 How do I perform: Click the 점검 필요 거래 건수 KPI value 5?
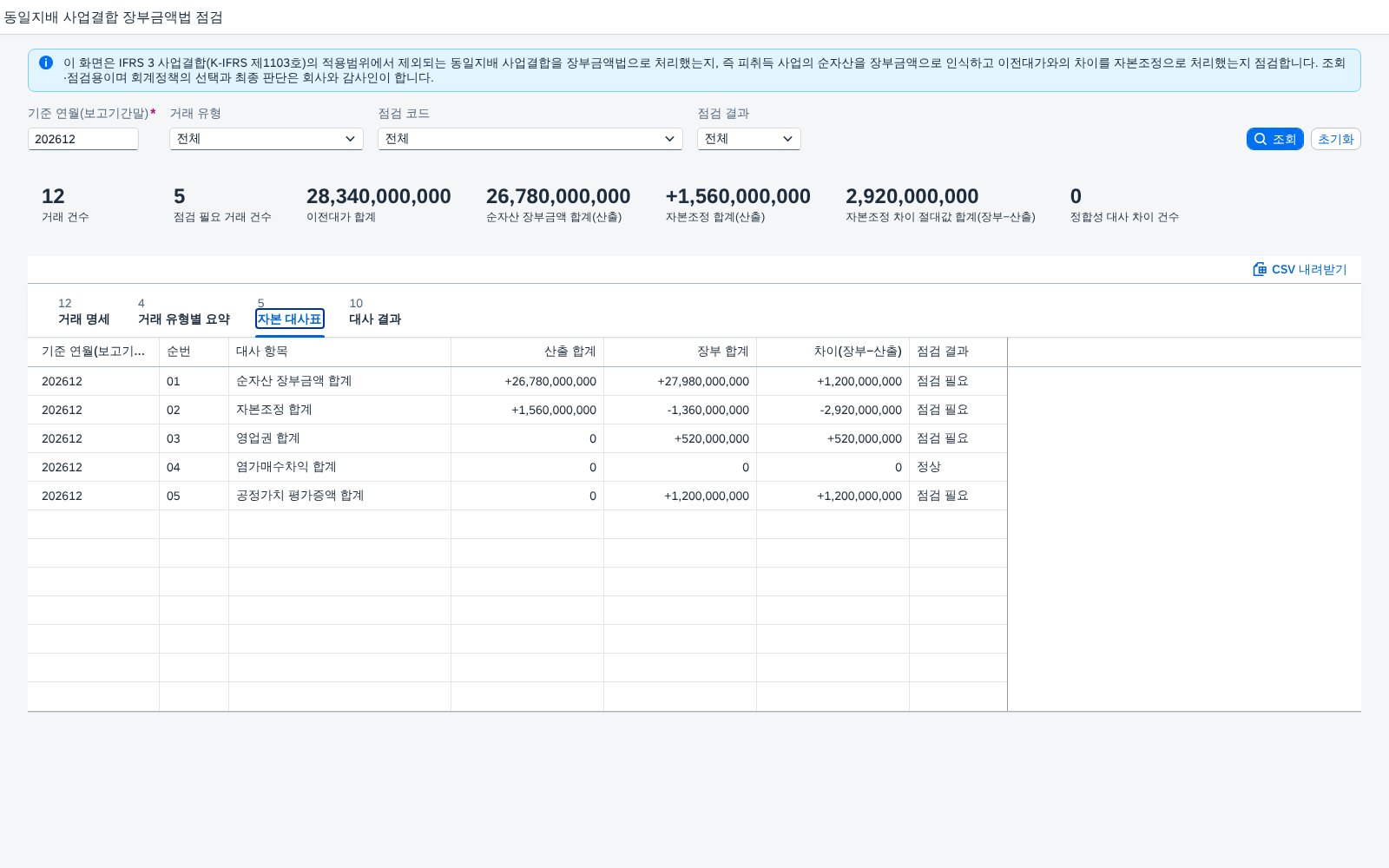(180, 196)
